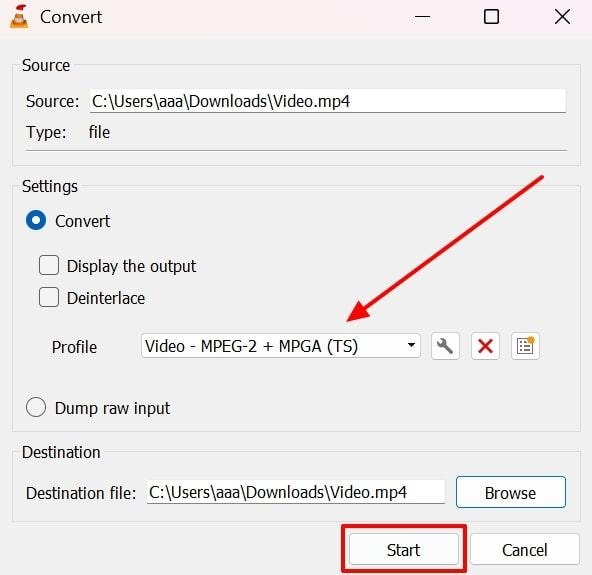Cancel the conversion dialog
Viewport: 592px width, 575px height.
pyautogui.click(x=524, y=550)
